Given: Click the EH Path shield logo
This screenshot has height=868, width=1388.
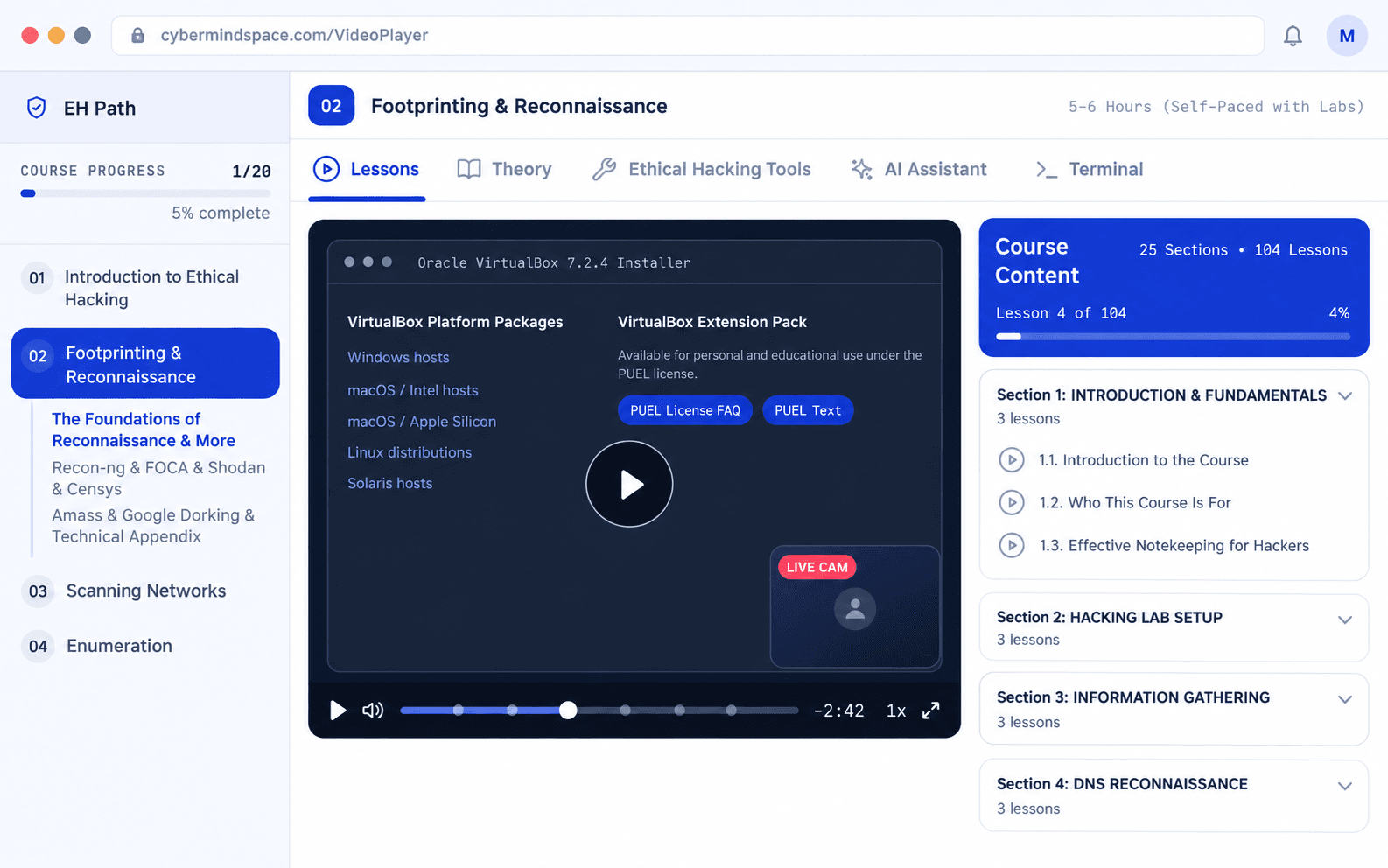Looking at the screenshot, I should pyautogui.click(x=37, y=108).
